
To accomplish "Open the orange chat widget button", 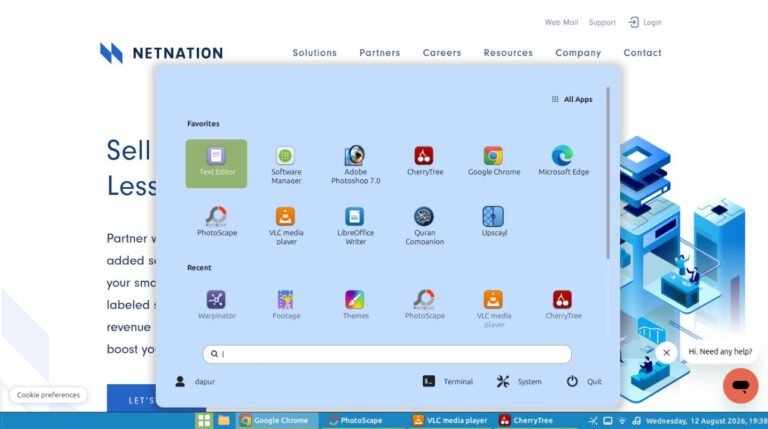I will 741,386.
